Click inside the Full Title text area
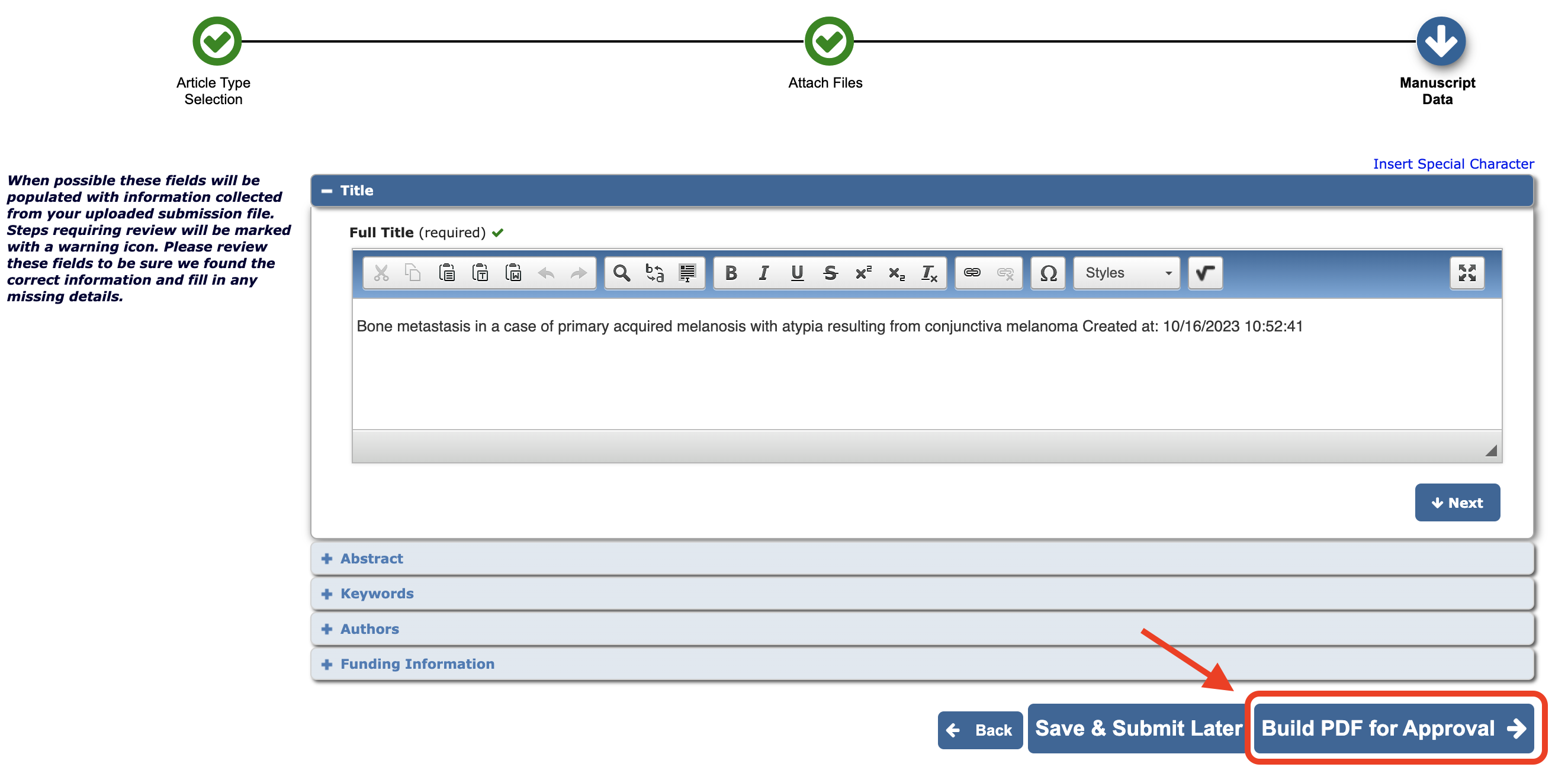The image size is (1568, 767). 927,364
